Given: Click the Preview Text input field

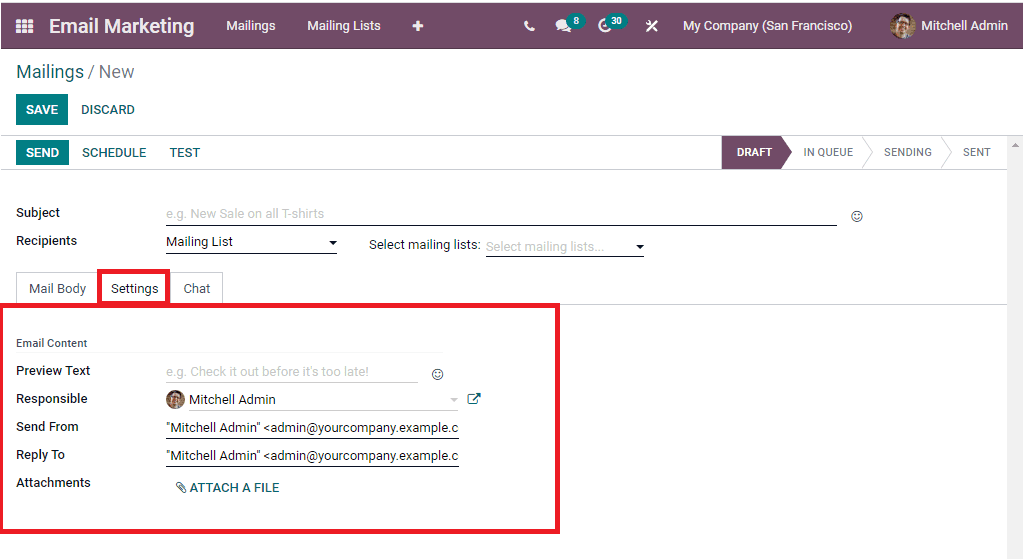Looking at the screenshot, I should click(292, 372).
